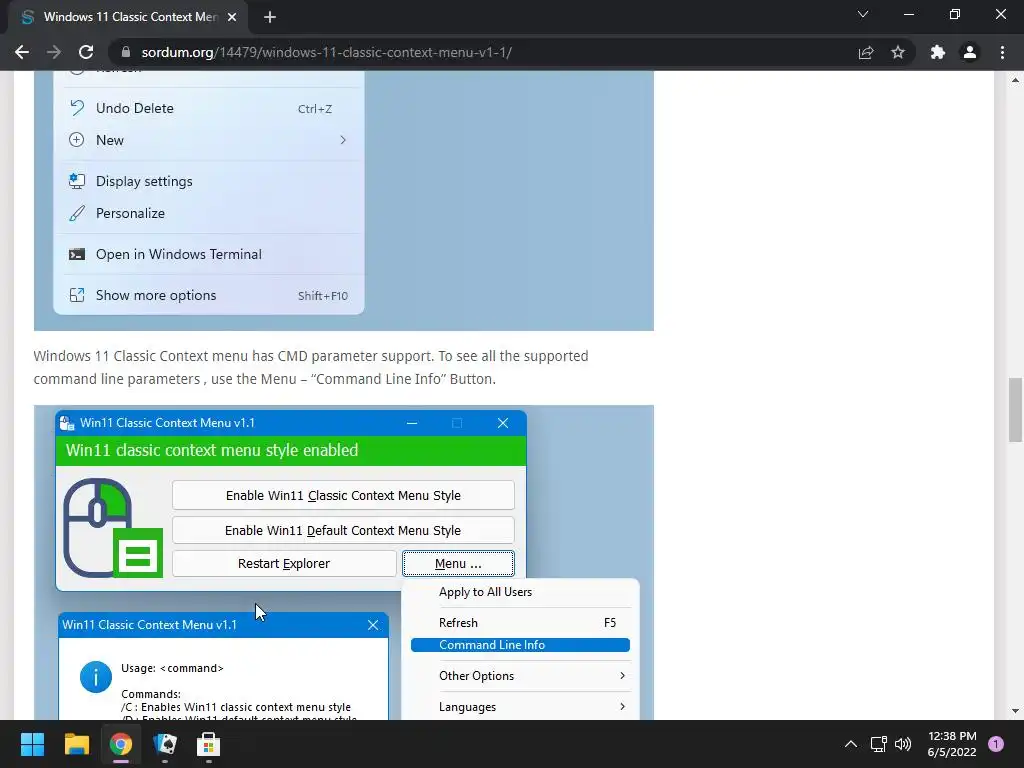Open Chrome three-dot menu
The image size is (1024, 768).
tap(1002, 52)
